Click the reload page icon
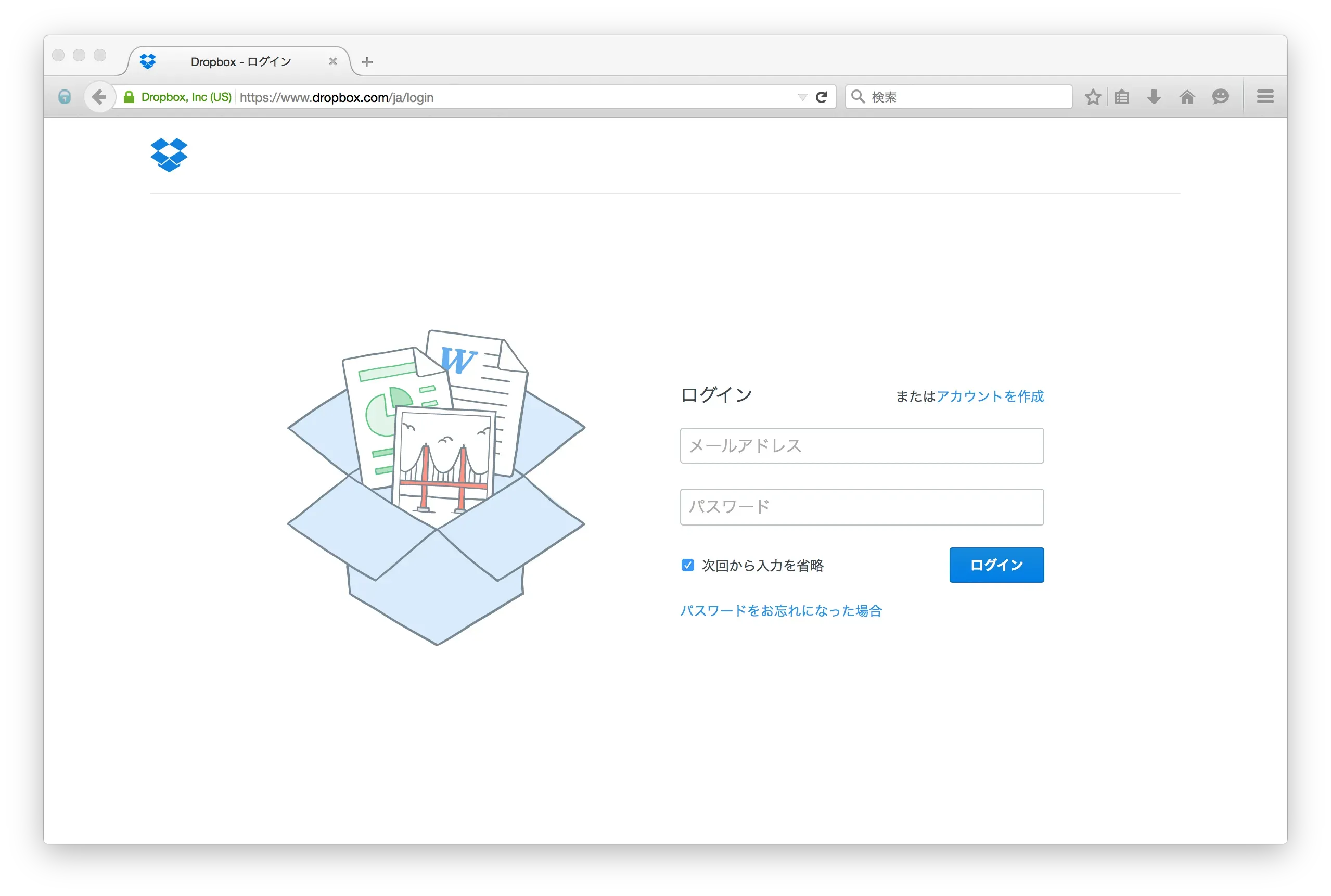The height and width of the screenshot is (896, 1331). 822,97
